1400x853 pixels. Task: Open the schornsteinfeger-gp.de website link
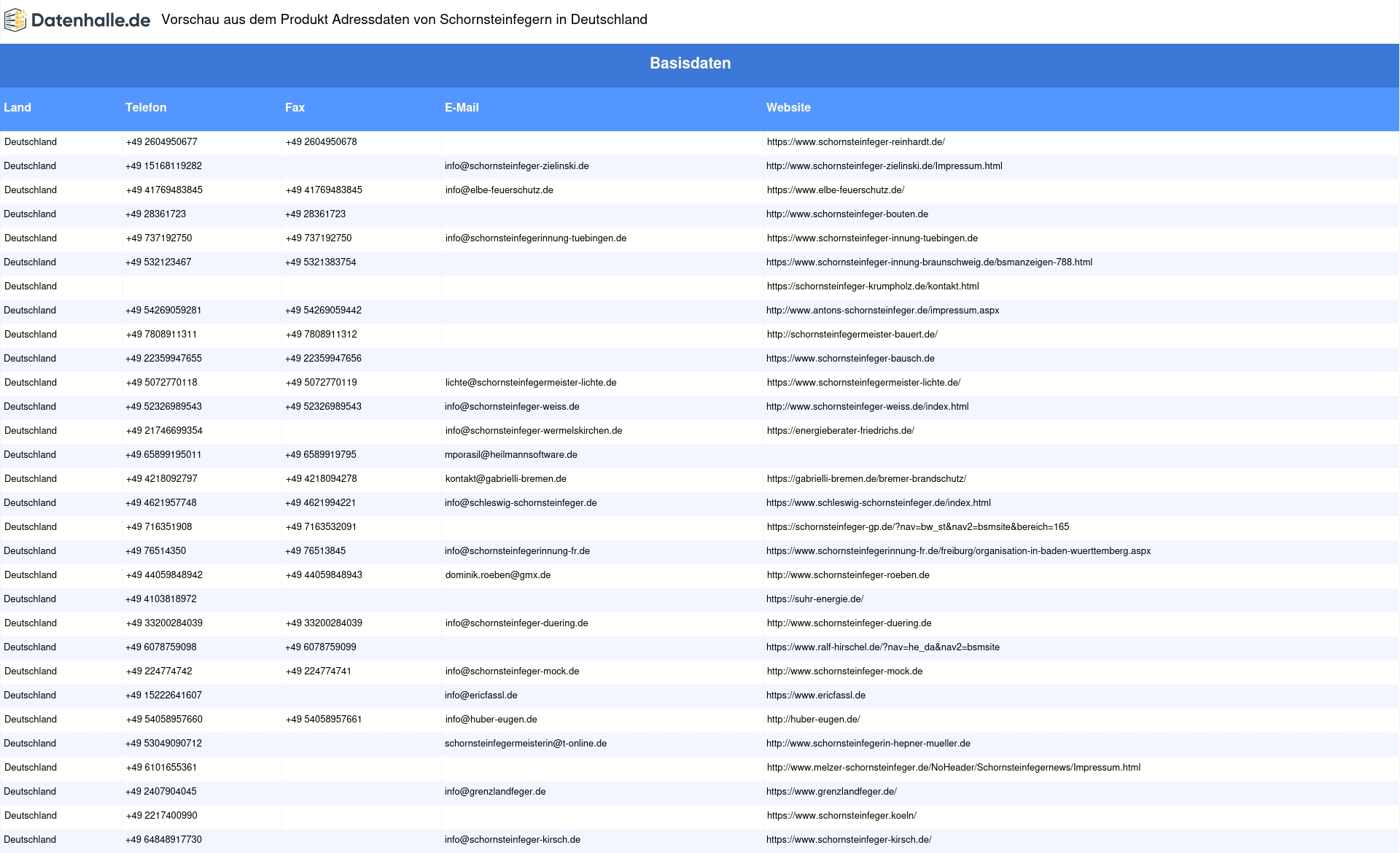[918, 527]
